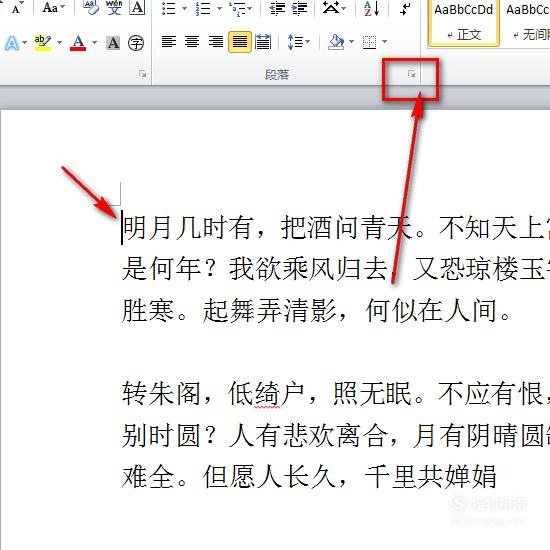Viewport: 550px width, 550px height.
Task: Open the Numbering library dropdown arrow
Action: (220, 8)
